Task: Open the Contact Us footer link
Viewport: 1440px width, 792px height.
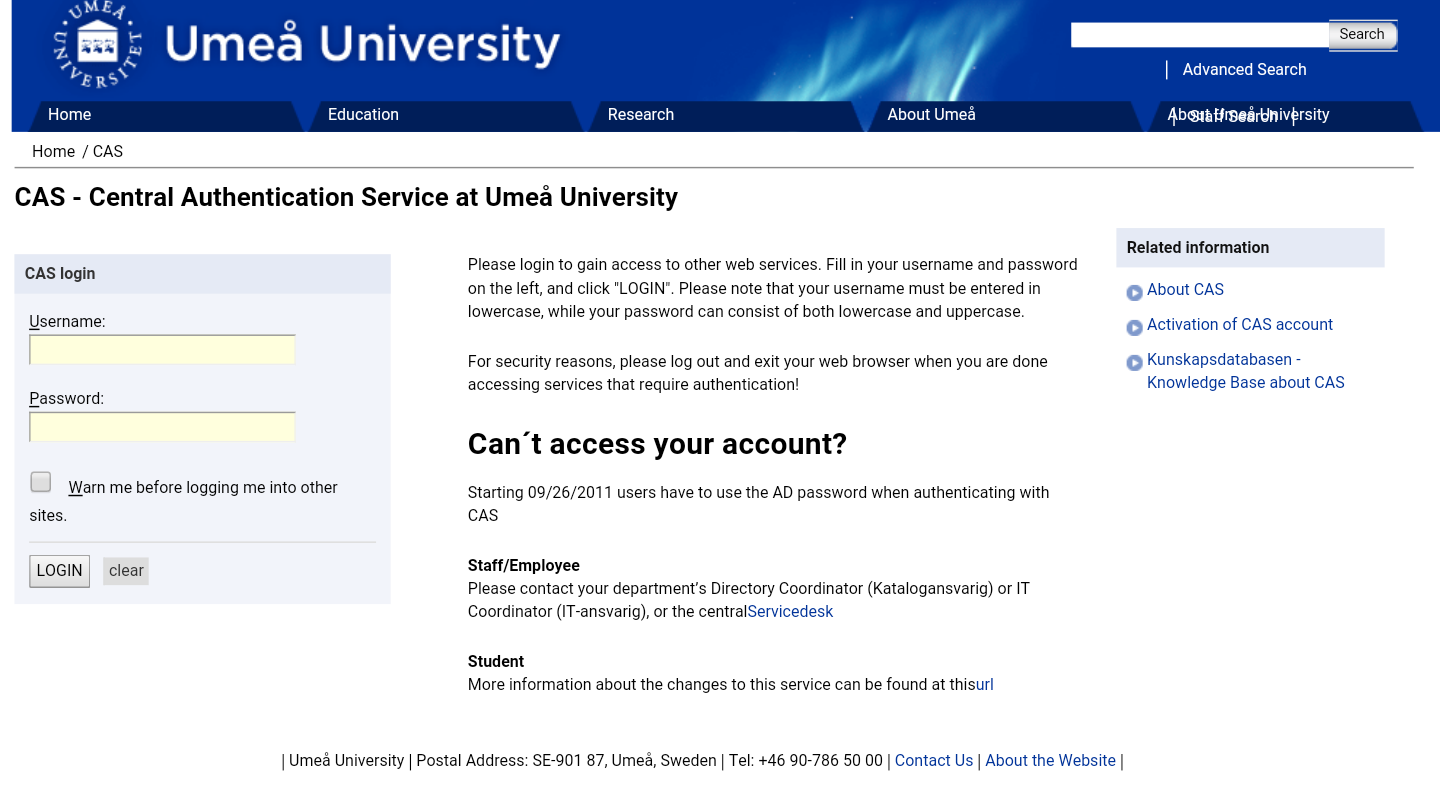Action: [x=933, y=761]
